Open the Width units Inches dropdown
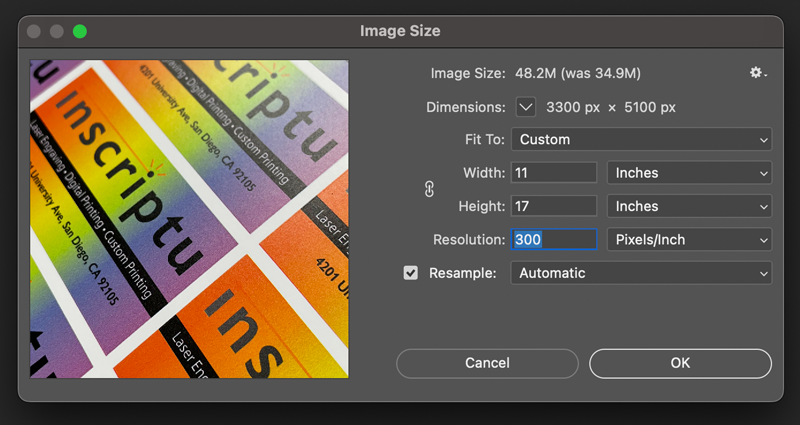This screenshot has width=800, height=425. point(689,173)
